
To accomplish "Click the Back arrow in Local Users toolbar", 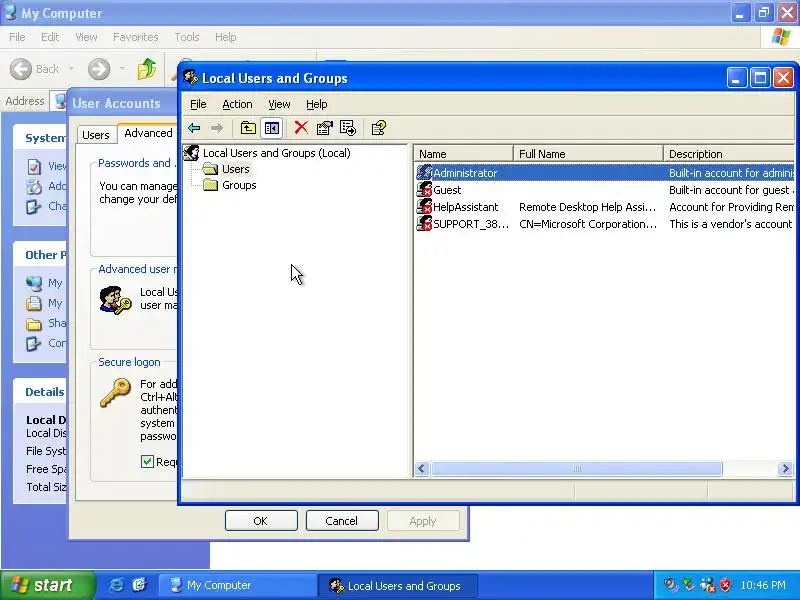I will coord(194,128).
